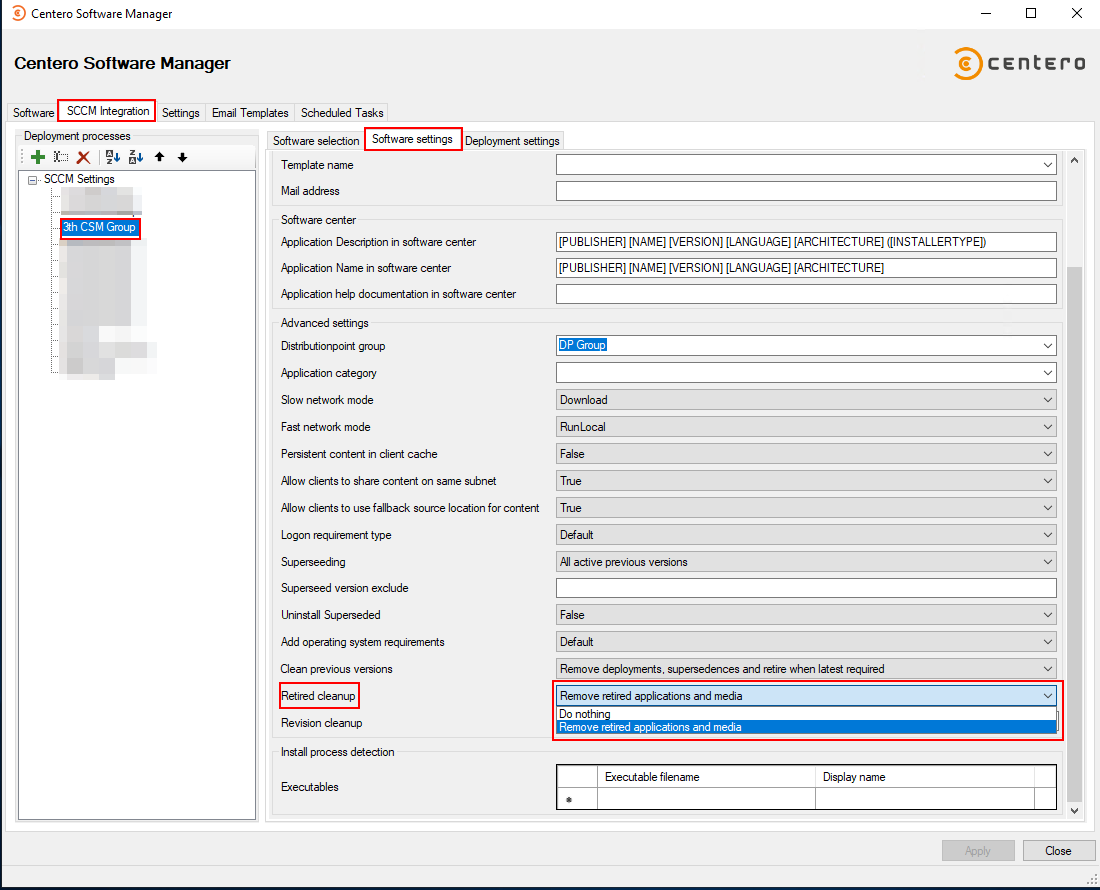Click the Superseeding label

click(x=313, y=562)
